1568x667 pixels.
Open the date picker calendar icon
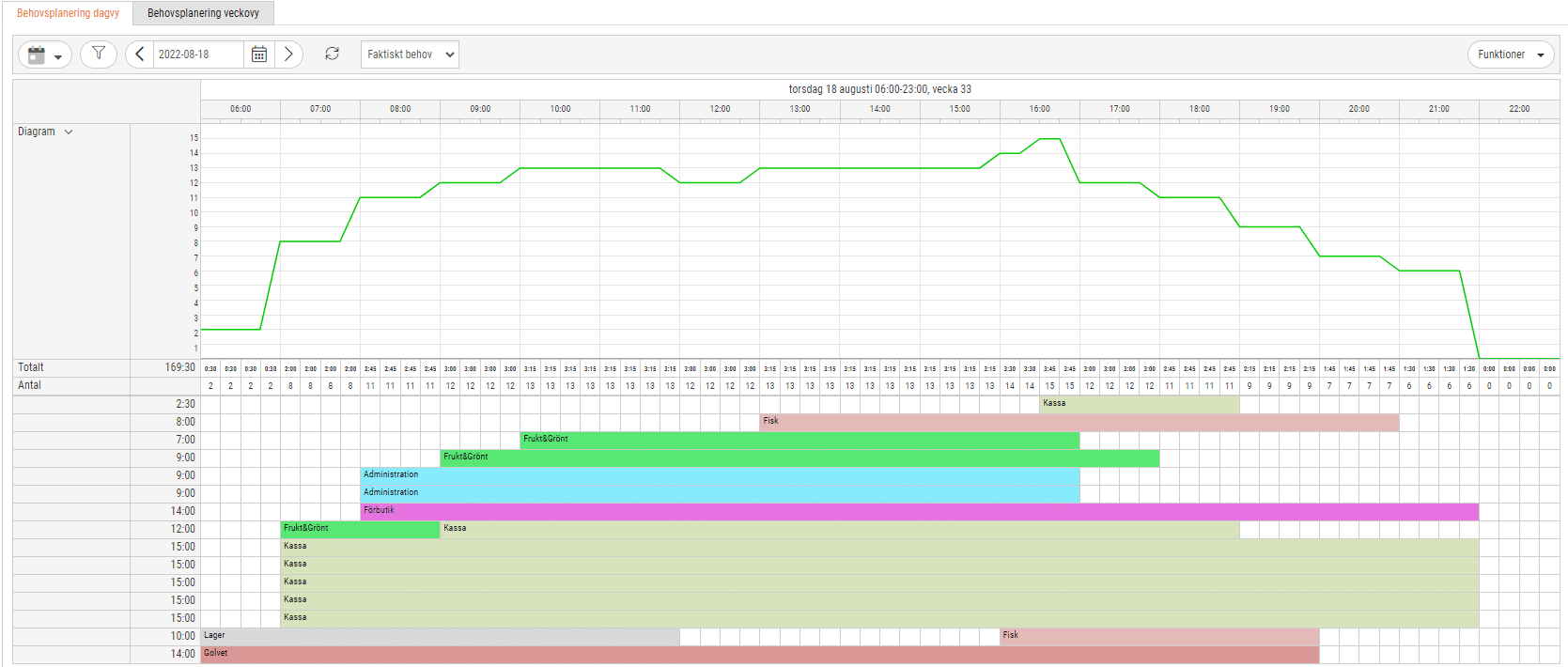[259, 54]
